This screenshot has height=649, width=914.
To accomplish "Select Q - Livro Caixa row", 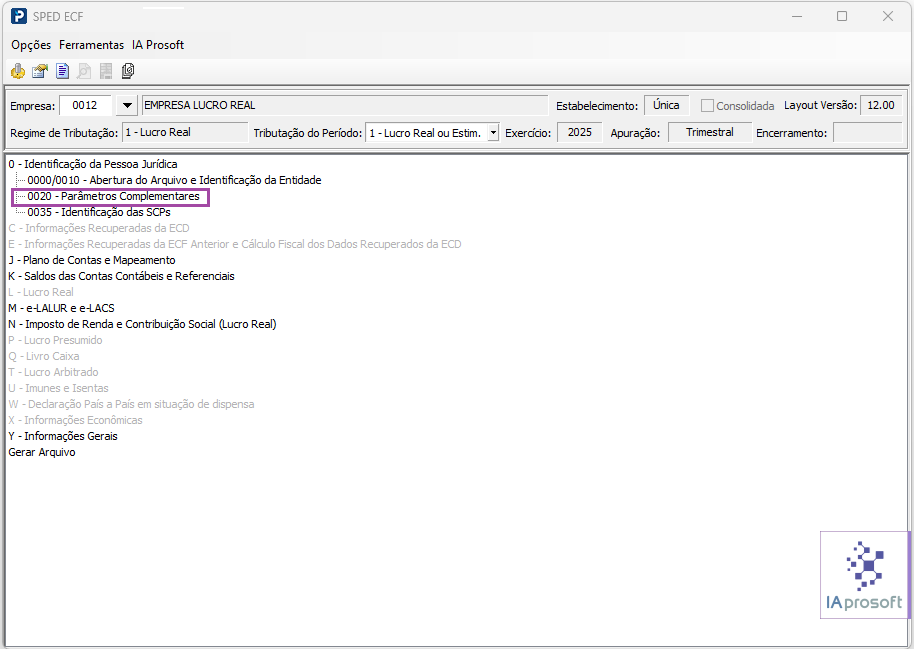I will pyautogui.click(x=44, y=356).
